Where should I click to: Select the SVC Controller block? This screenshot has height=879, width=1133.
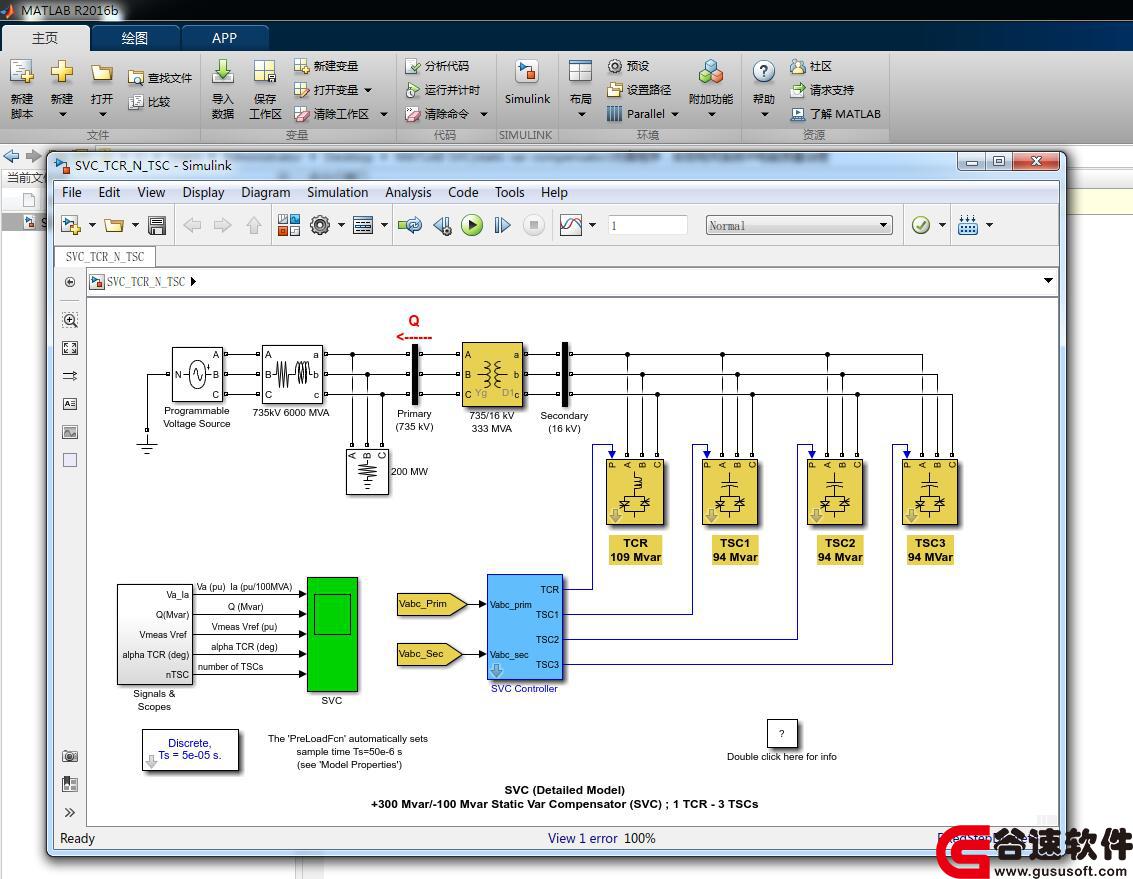tap(525, 627)
